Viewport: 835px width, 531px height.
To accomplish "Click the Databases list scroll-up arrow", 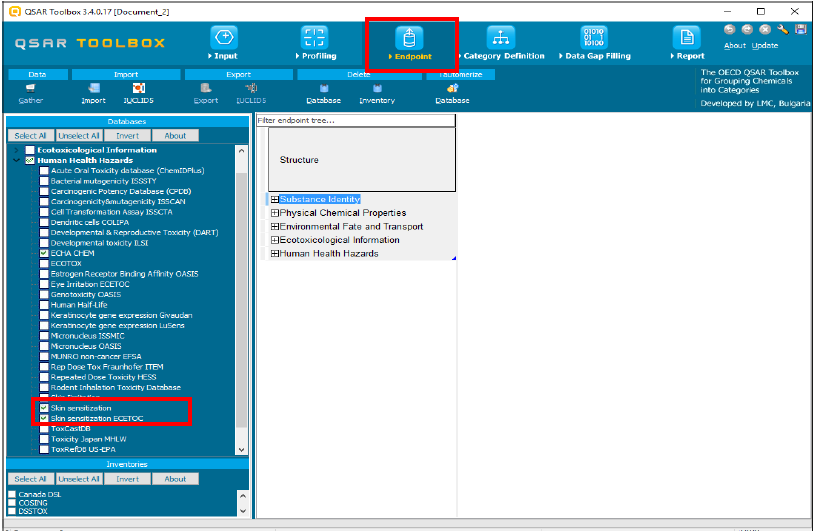I will (x=242, y=151).
